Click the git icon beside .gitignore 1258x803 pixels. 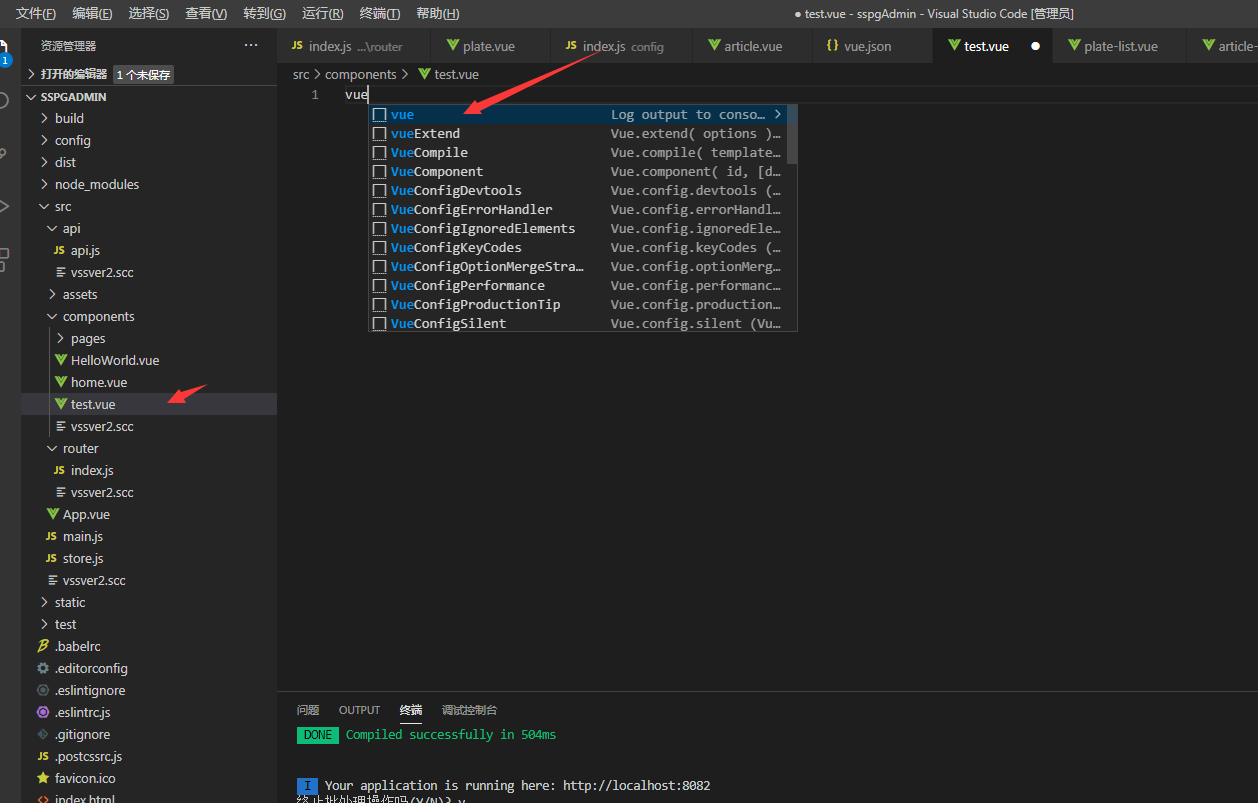pyautogui.click(x=43, y=734)
